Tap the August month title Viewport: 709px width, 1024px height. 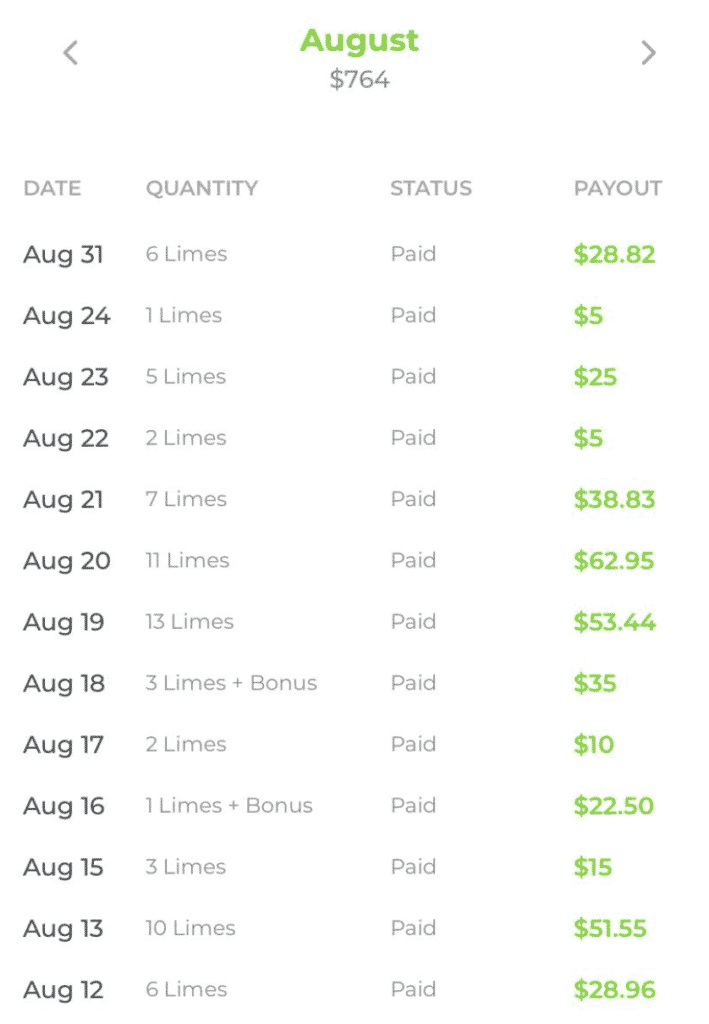(359, 42)
